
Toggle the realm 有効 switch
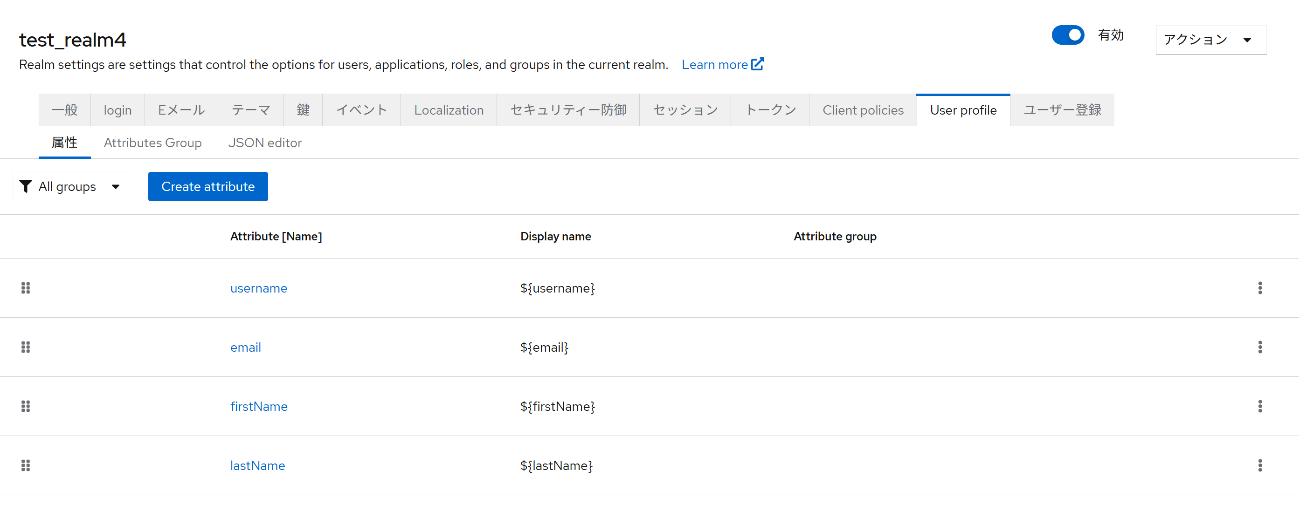1068,35
